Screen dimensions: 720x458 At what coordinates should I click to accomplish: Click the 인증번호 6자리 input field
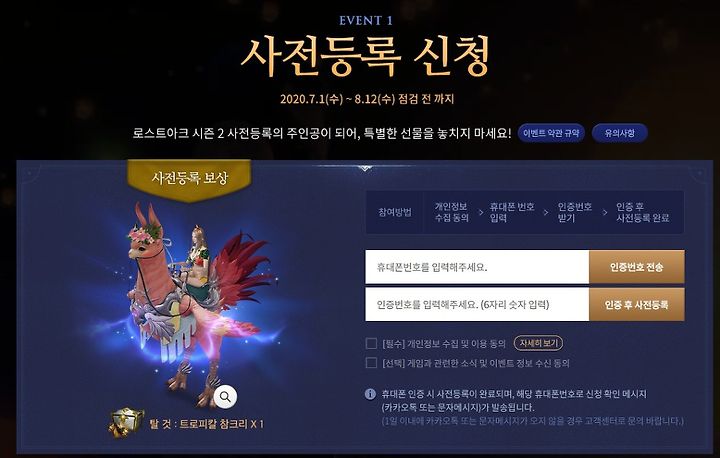(477, 305)
